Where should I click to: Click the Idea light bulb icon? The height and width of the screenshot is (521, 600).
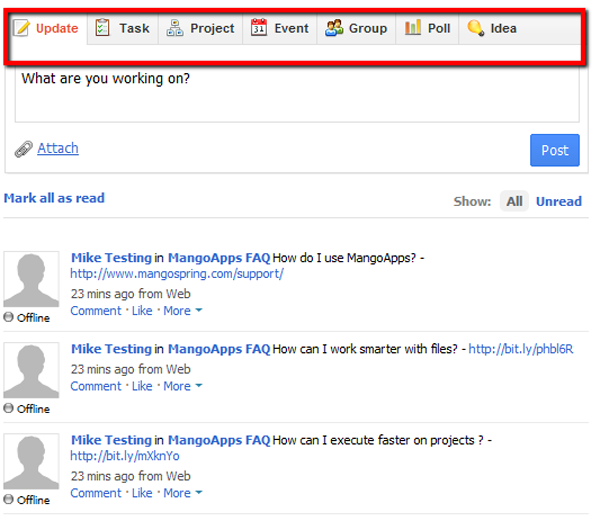coord(476,28)
